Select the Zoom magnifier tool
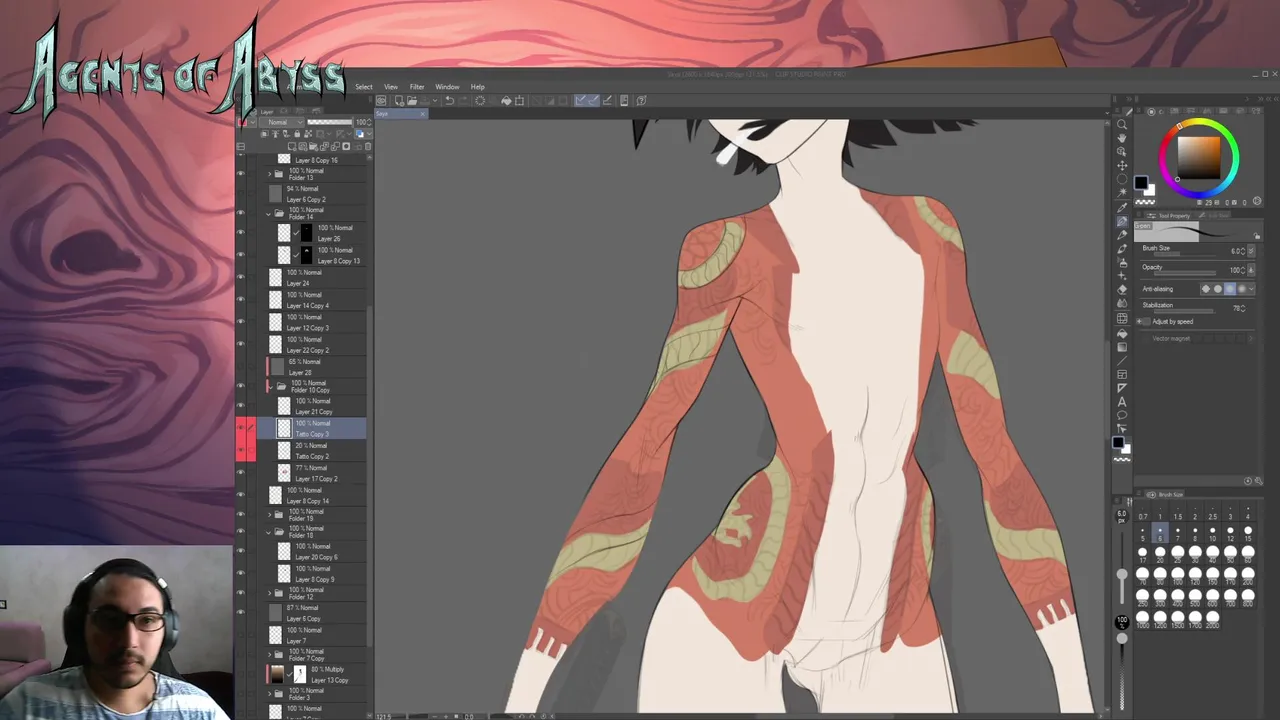The width and height of the screenshot is (1280, 720). pos(1122,124)
